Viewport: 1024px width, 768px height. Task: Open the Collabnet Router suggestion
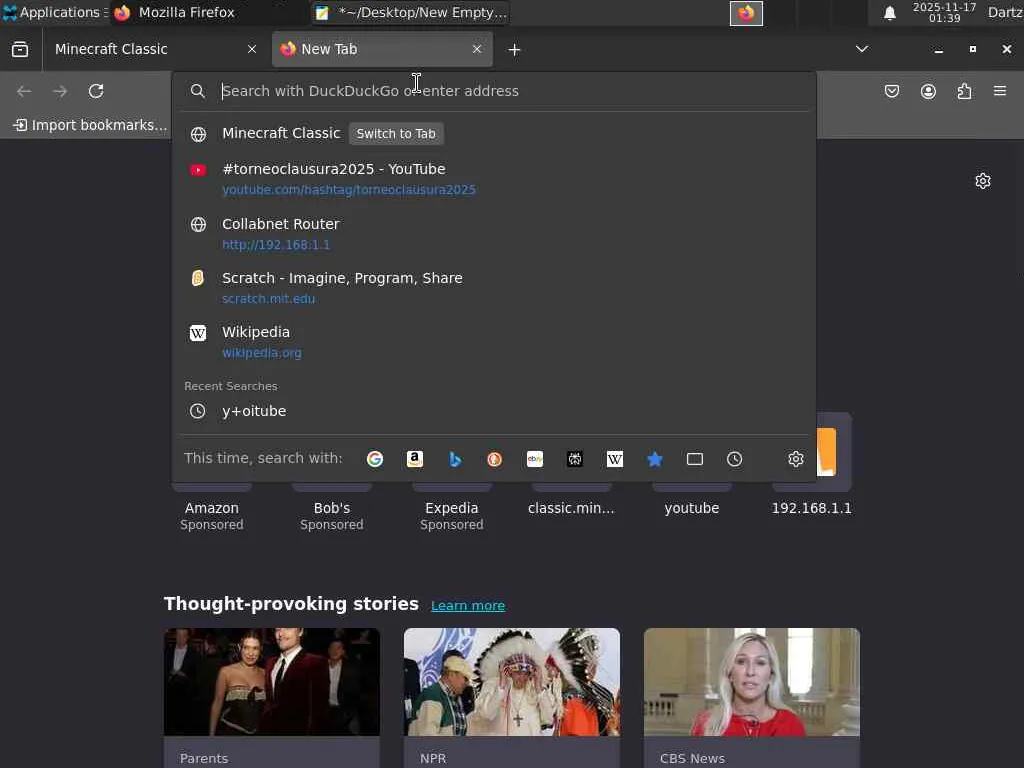coord(494,234)
